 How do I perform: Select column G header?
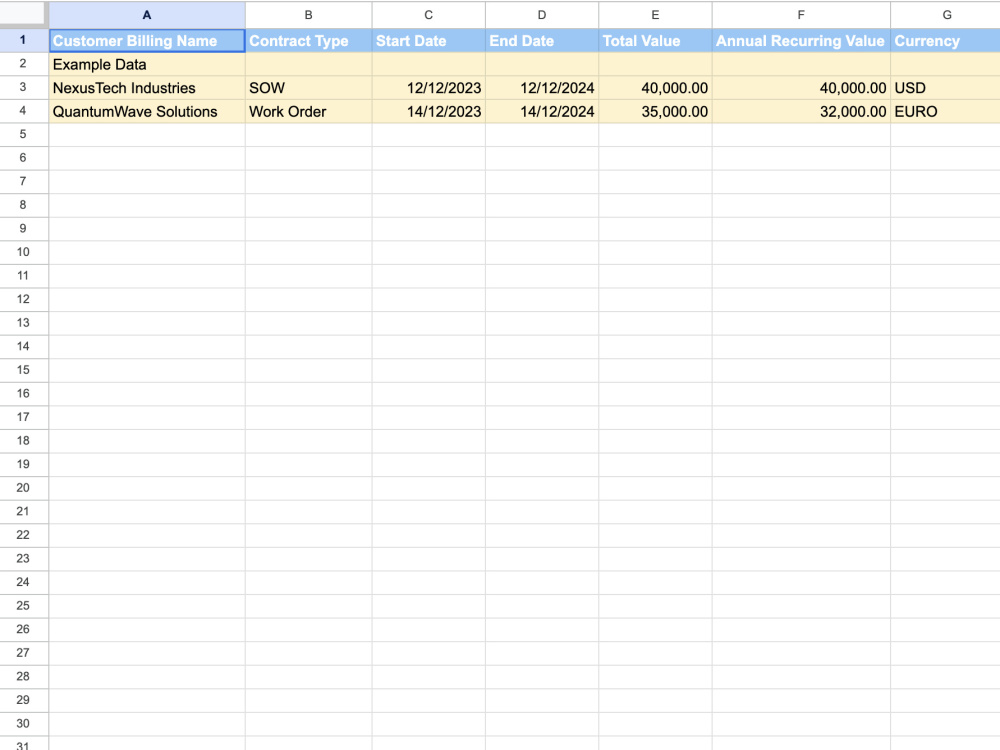(x=946, y=14)
